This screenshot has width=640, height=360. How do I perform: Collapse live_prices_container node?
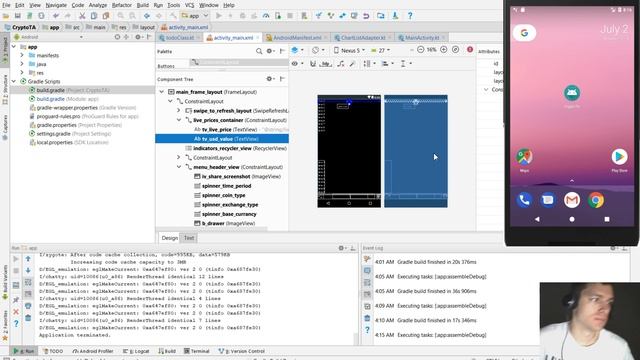[x=179, y=120]
